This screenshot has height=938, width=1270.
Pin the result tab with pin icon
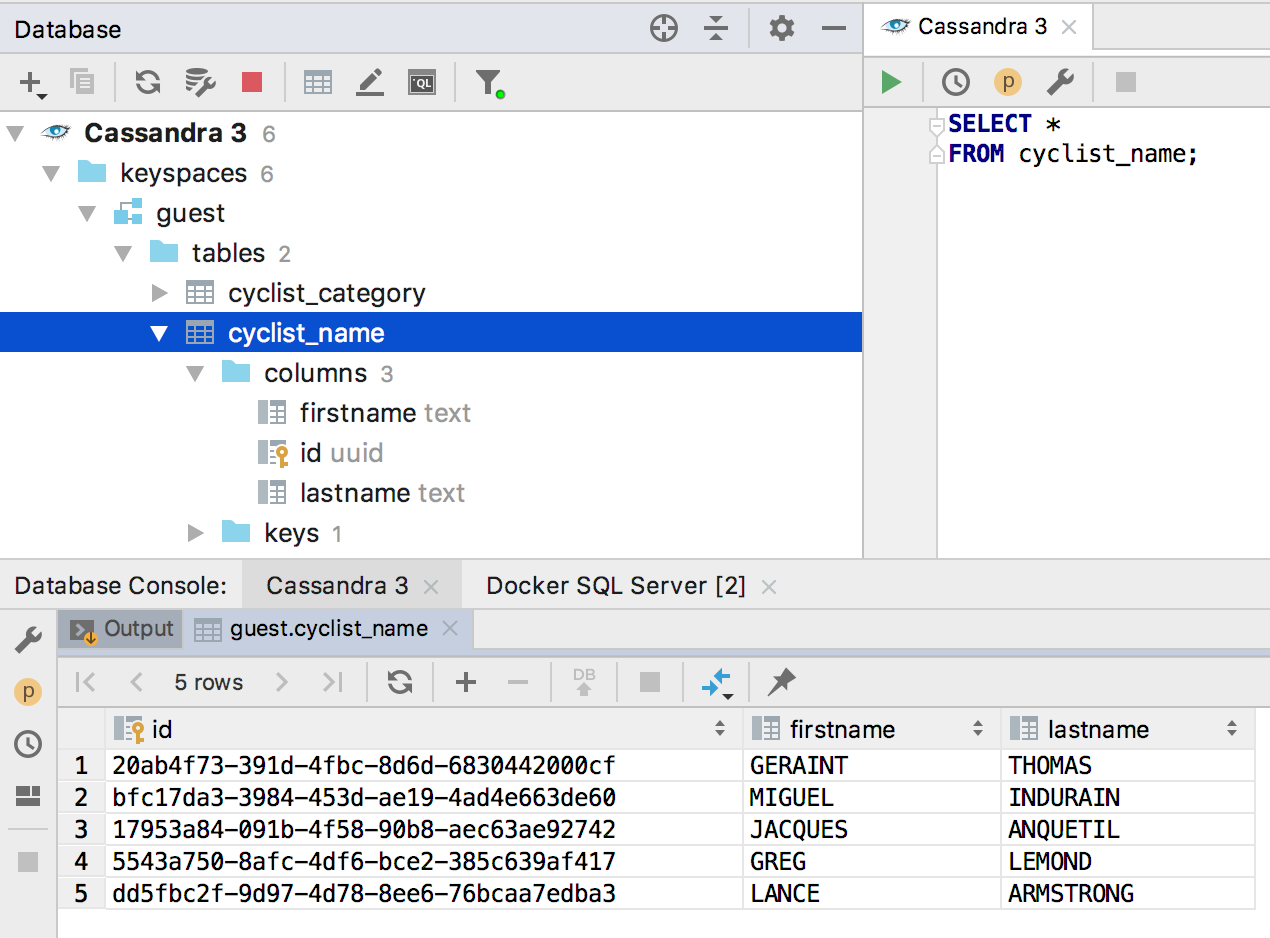click(x=781, y=683)
